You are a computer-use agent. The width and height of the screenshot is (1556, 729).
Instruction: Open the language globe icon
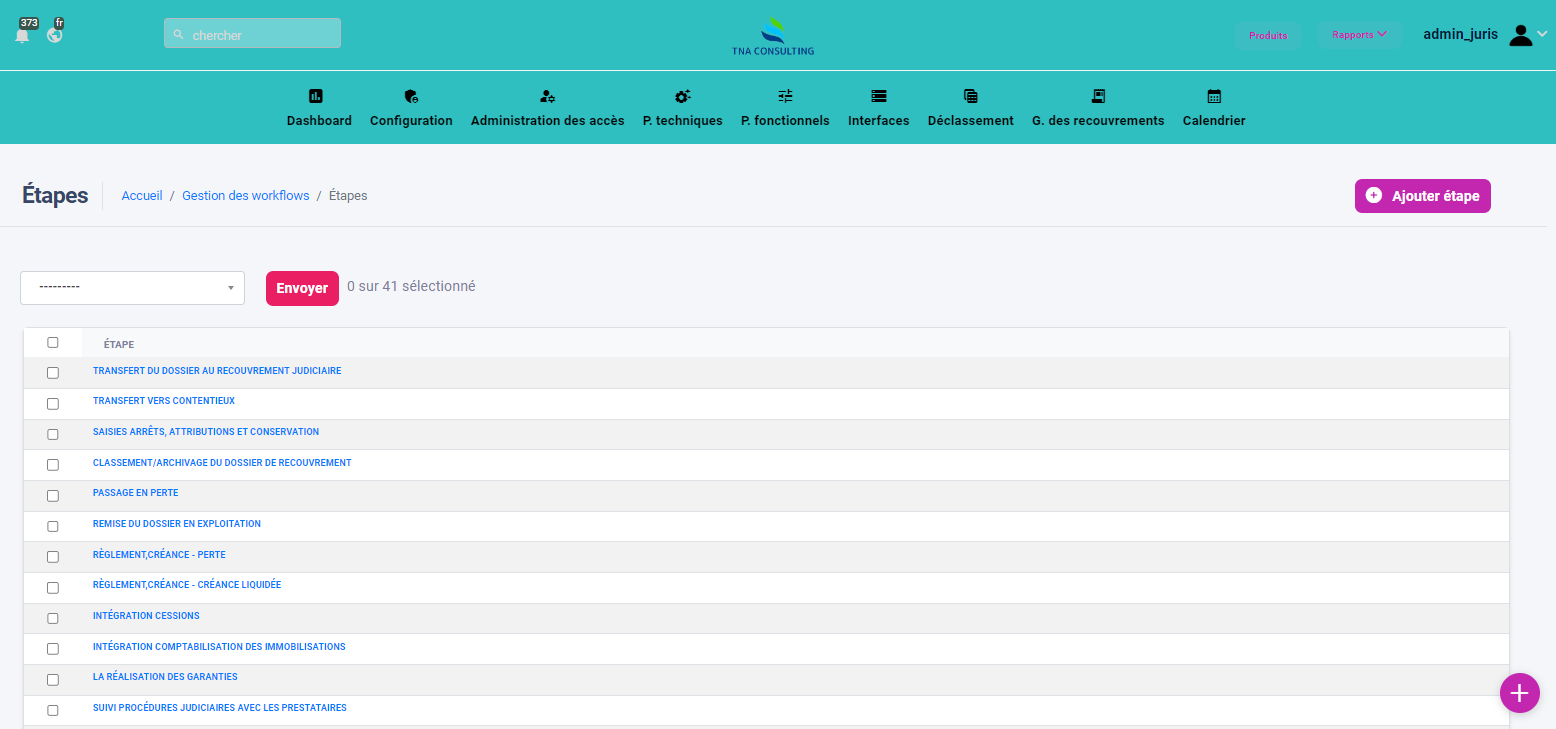point(55,35)
